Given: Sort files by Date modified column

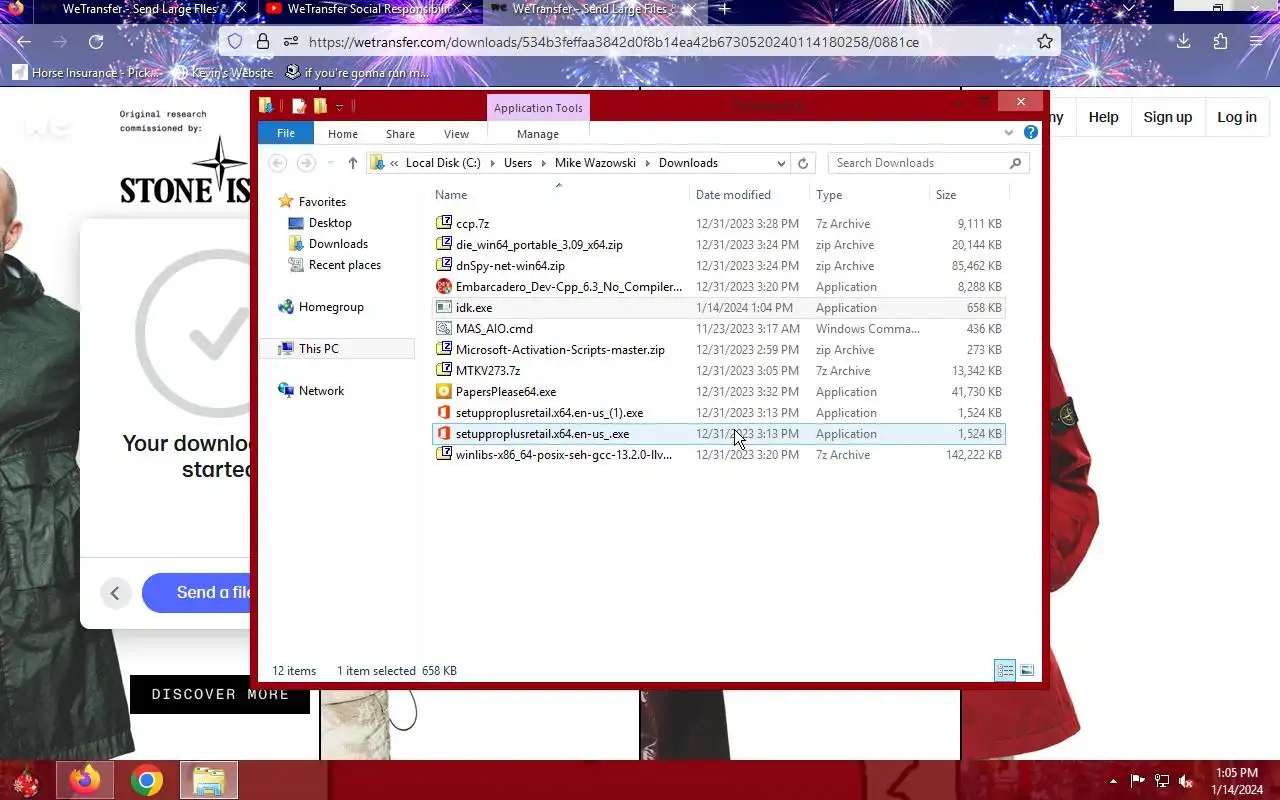Looking at the screenshot, I should pos(733,195).
